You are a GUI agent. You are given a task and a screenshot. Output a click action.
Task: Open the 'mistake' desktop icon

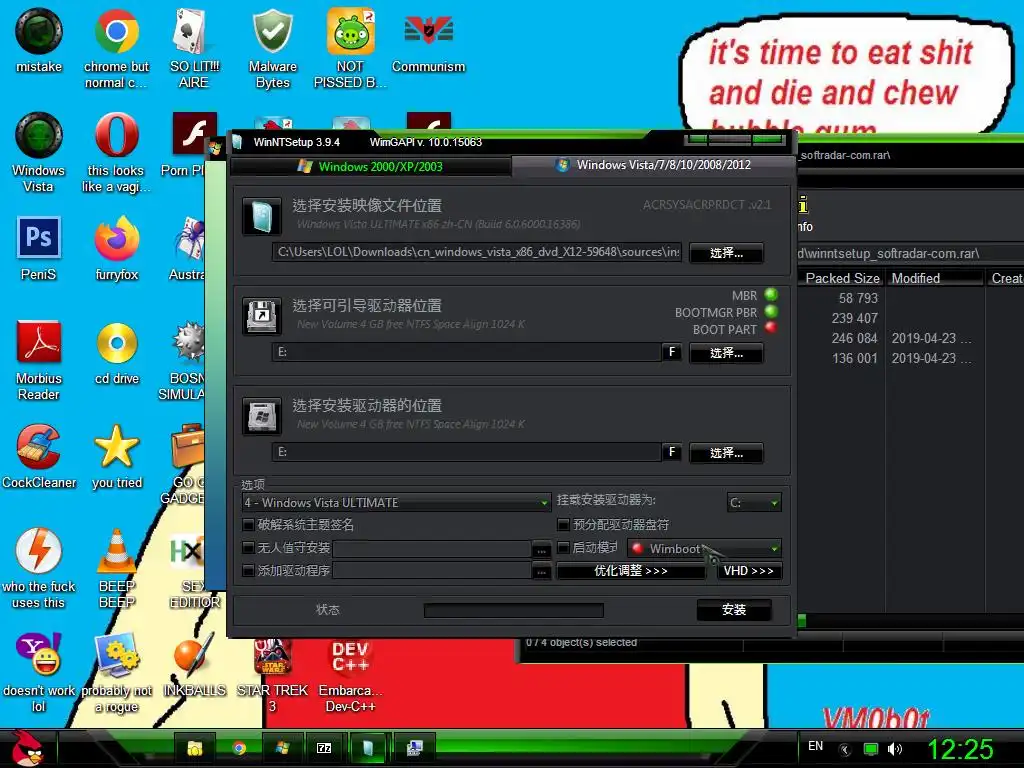click(39, 40)
